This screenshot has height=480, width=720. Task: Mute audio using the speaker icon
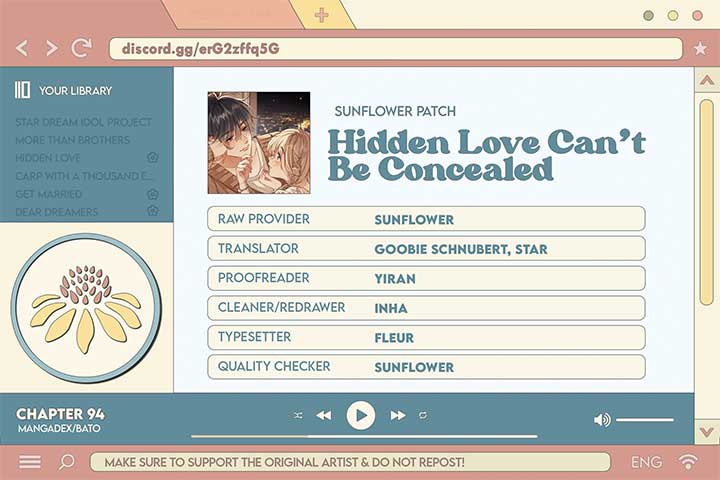point(602,420)
